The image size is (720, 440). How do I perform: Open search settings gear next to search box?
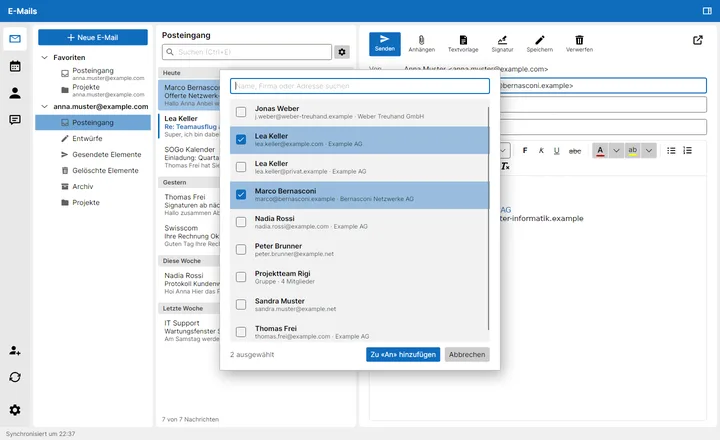click(342, 52)
